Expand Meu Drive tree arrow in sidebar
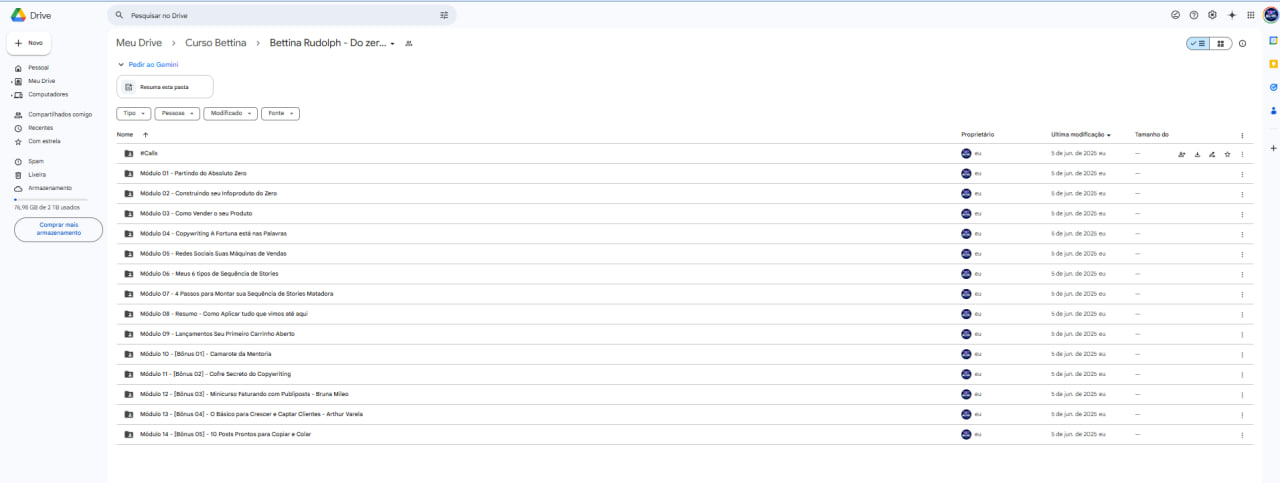Screen dimensions: 1280x483 coord(11,81)
